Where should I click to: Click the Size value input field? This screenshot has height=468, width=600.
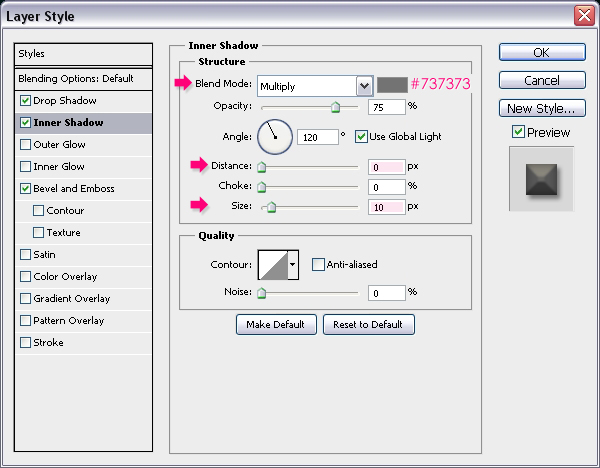point(386,206)
